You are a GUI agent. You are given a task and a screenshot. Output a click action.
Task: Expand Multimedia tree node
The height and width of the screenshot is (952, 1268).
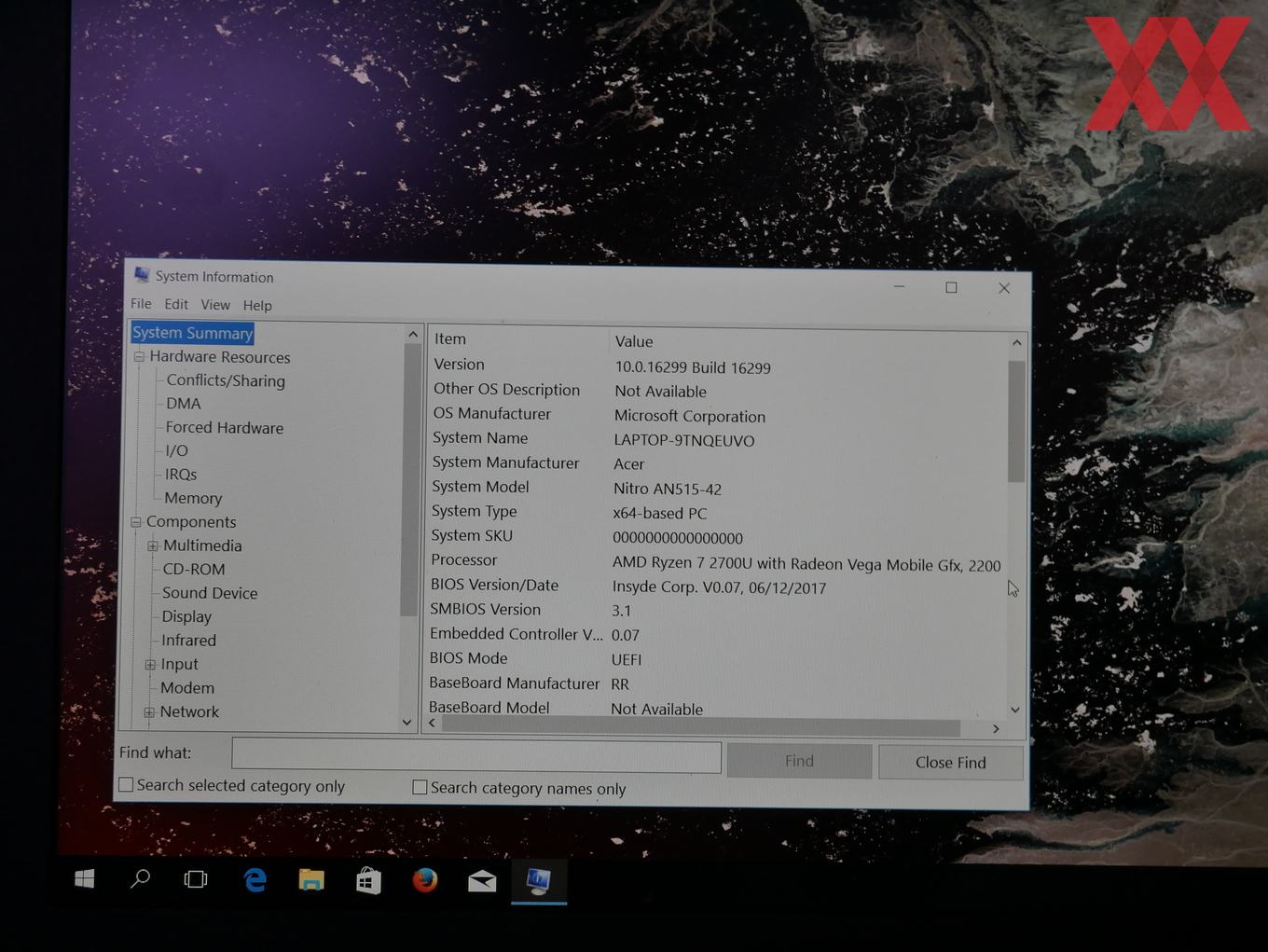point(153,545)
